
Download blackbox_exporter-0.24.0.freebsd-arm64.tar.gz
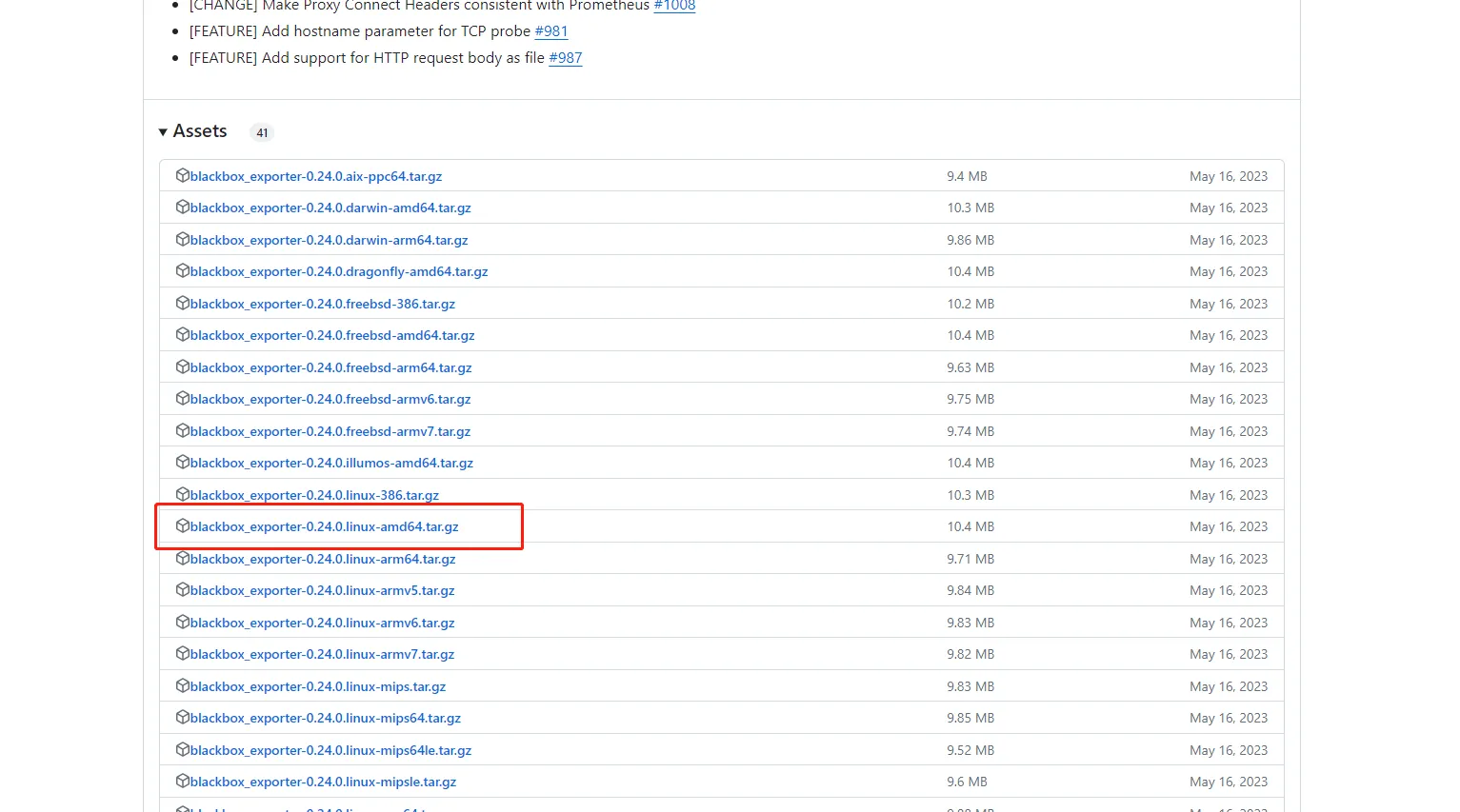331,367
